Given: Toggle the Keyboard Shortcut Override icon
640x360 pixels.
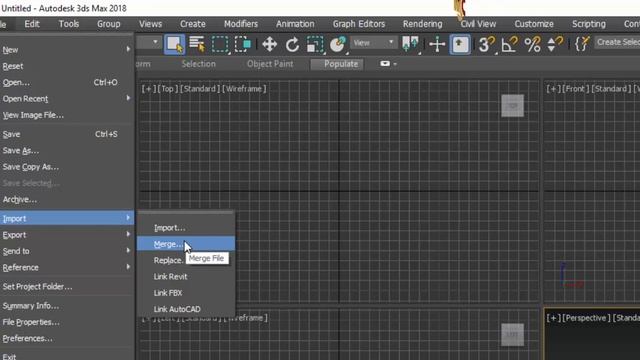Looking at the screenshot, I should coord(460,44).
